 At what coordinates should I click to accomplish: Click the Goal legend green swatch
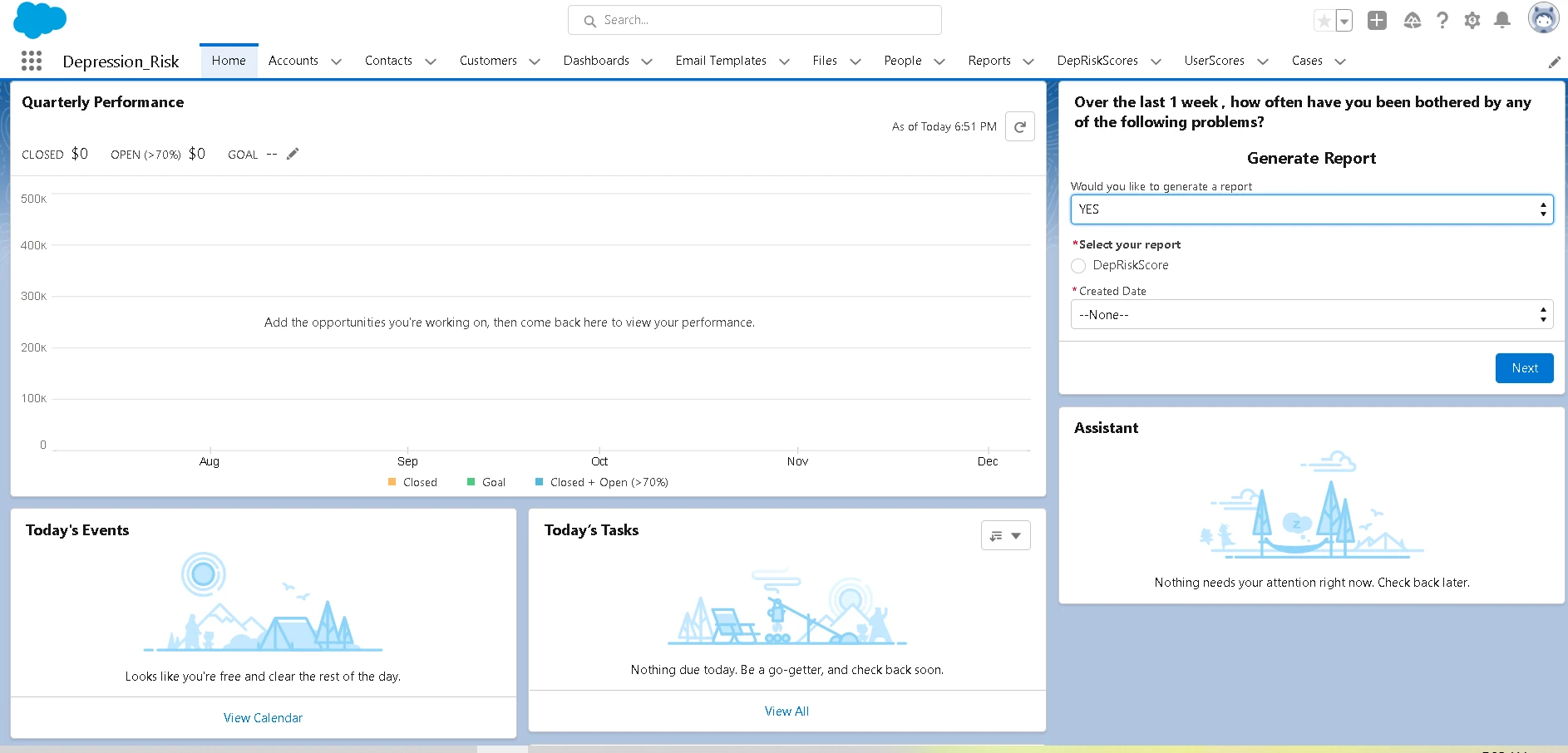471,482
